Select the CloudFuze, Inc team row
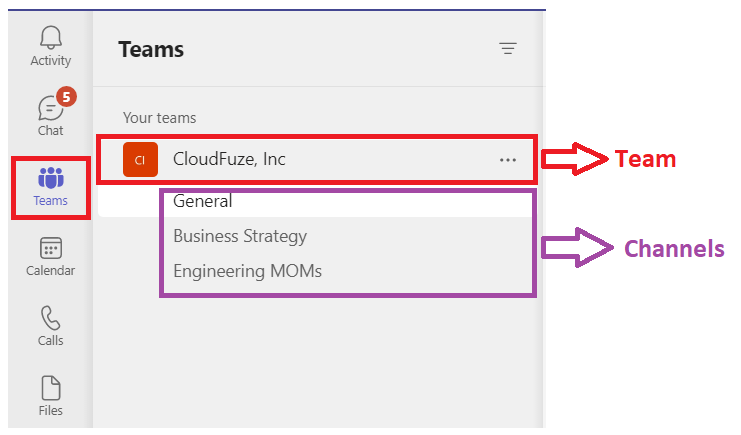This screenshot has width=741, height=435. pos(317,160)
